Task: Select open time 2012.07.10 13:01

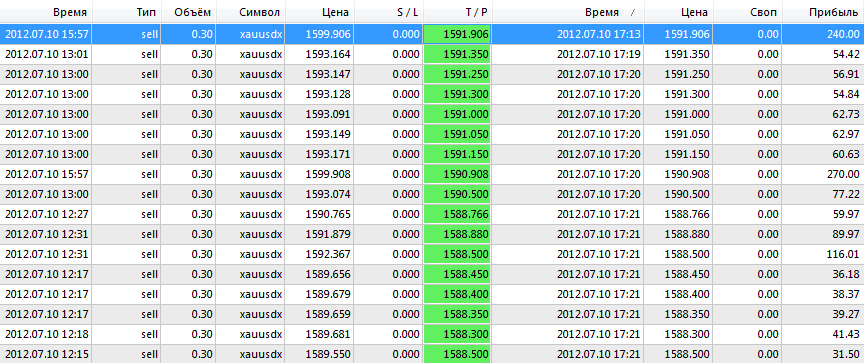Action: click(46, 54)
